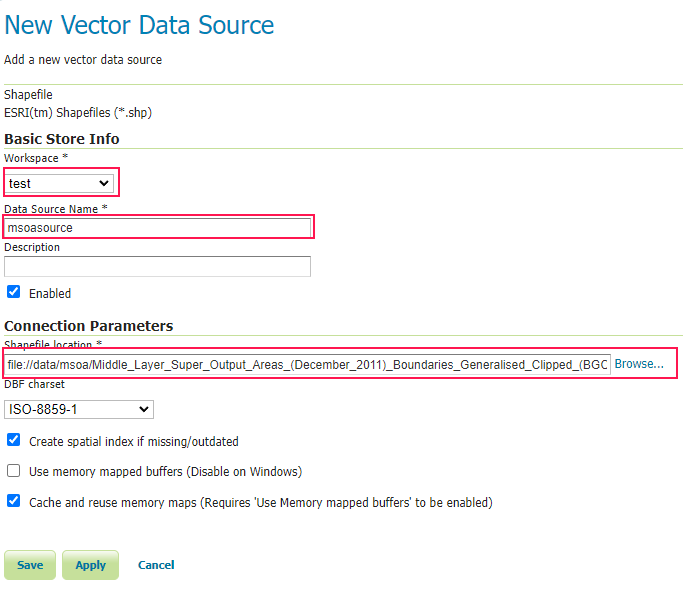Expand the DBF charset ISO-8859-1 dropdown

[x=79, y=409]
